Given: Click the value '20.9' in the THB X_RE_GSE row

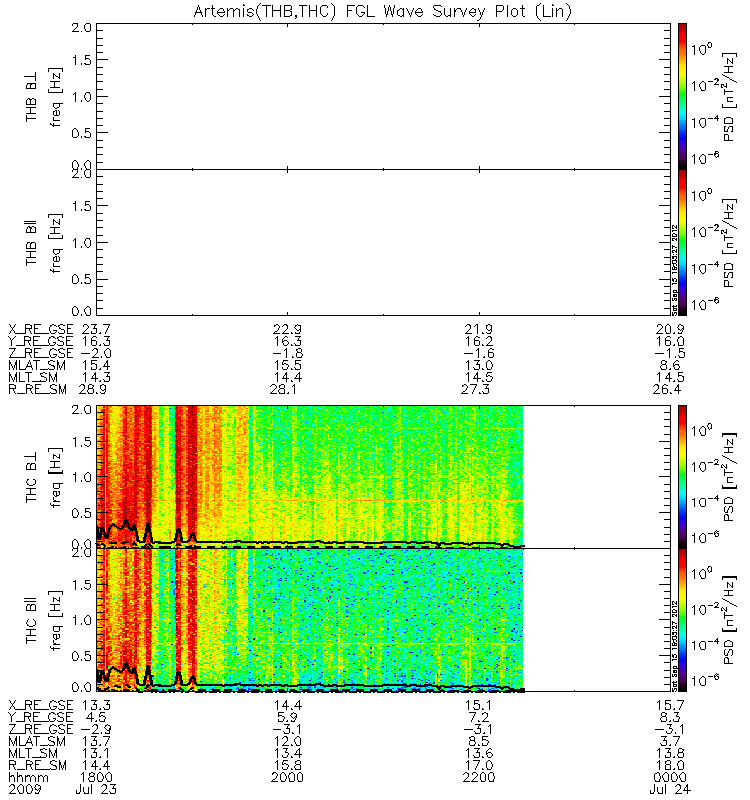Looking at the screenshot, I should [670, 330].
